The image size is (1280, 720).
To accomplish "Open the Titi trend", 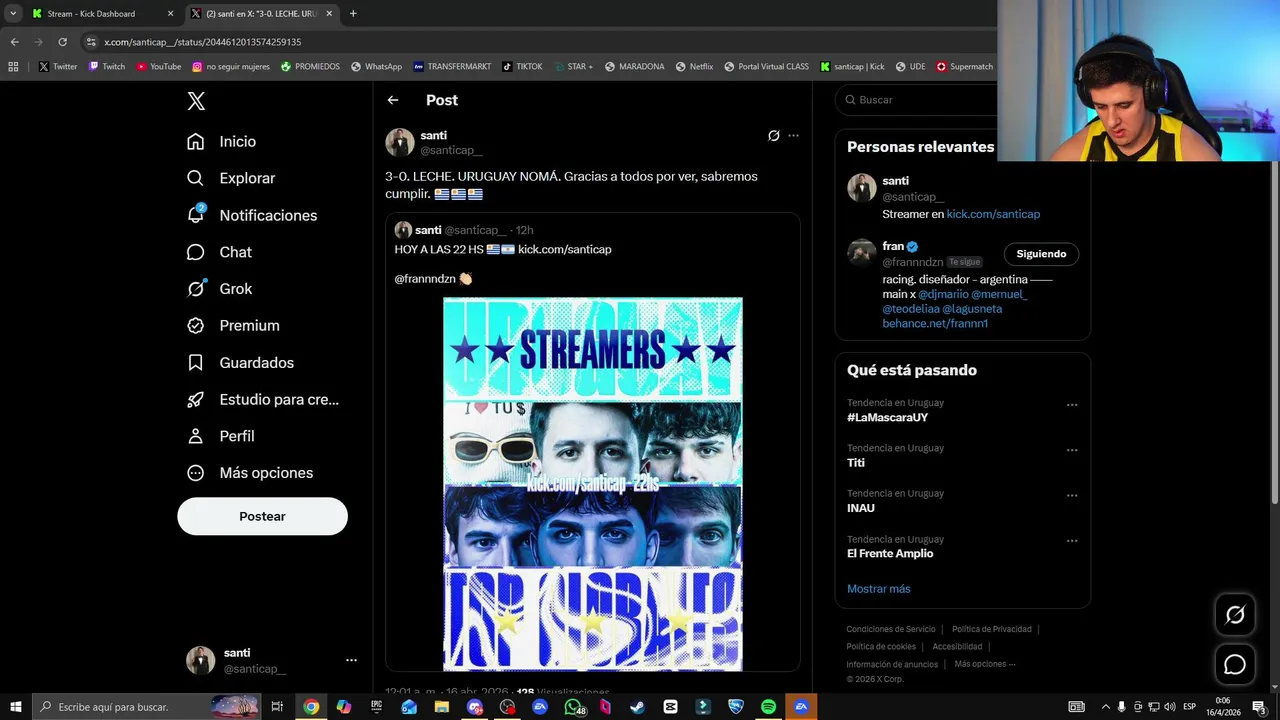I will coord(856,463).
